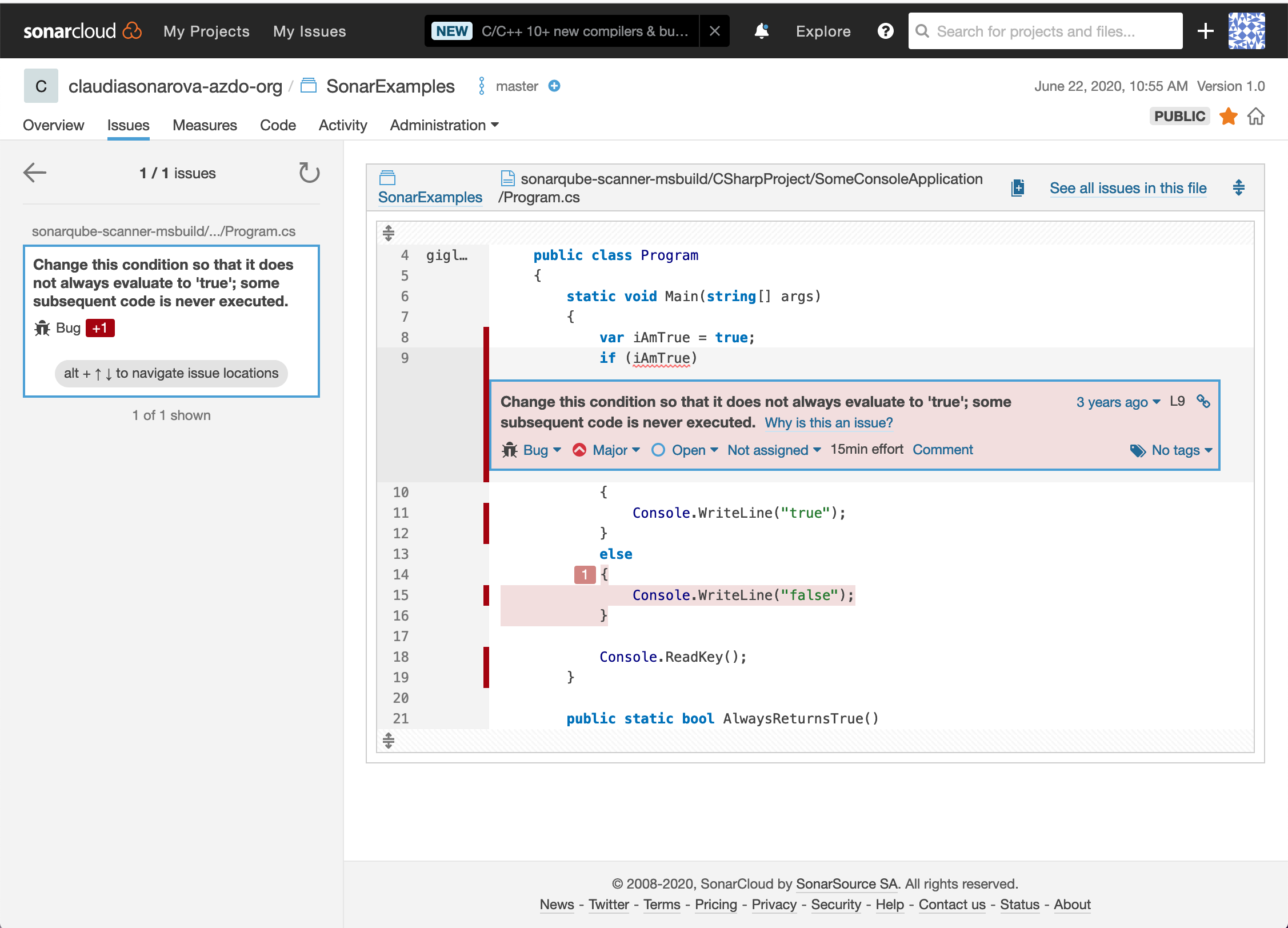Image resolution: width=1288 pixels, height=928 pixels.
Task: Open the Twitter footer link
Action: [609, 904]
